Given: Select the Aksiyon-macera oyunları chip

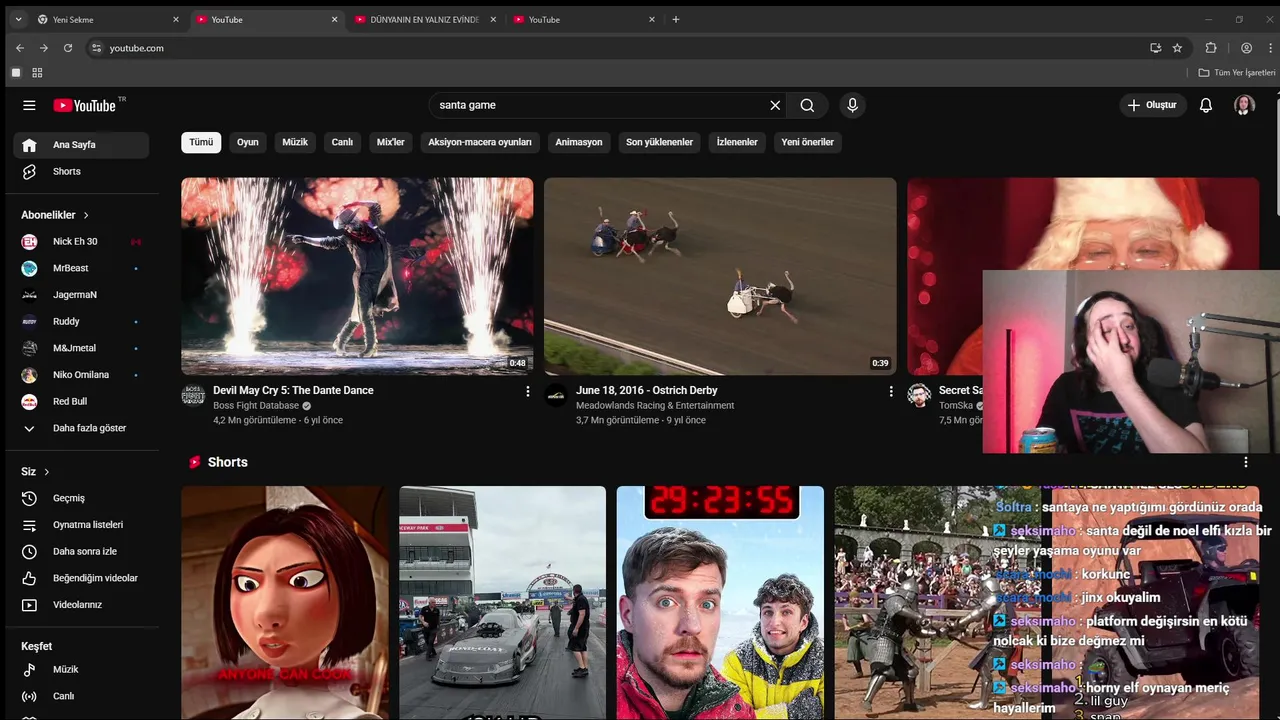Looking at the screenshot, I should coord(480,142).
